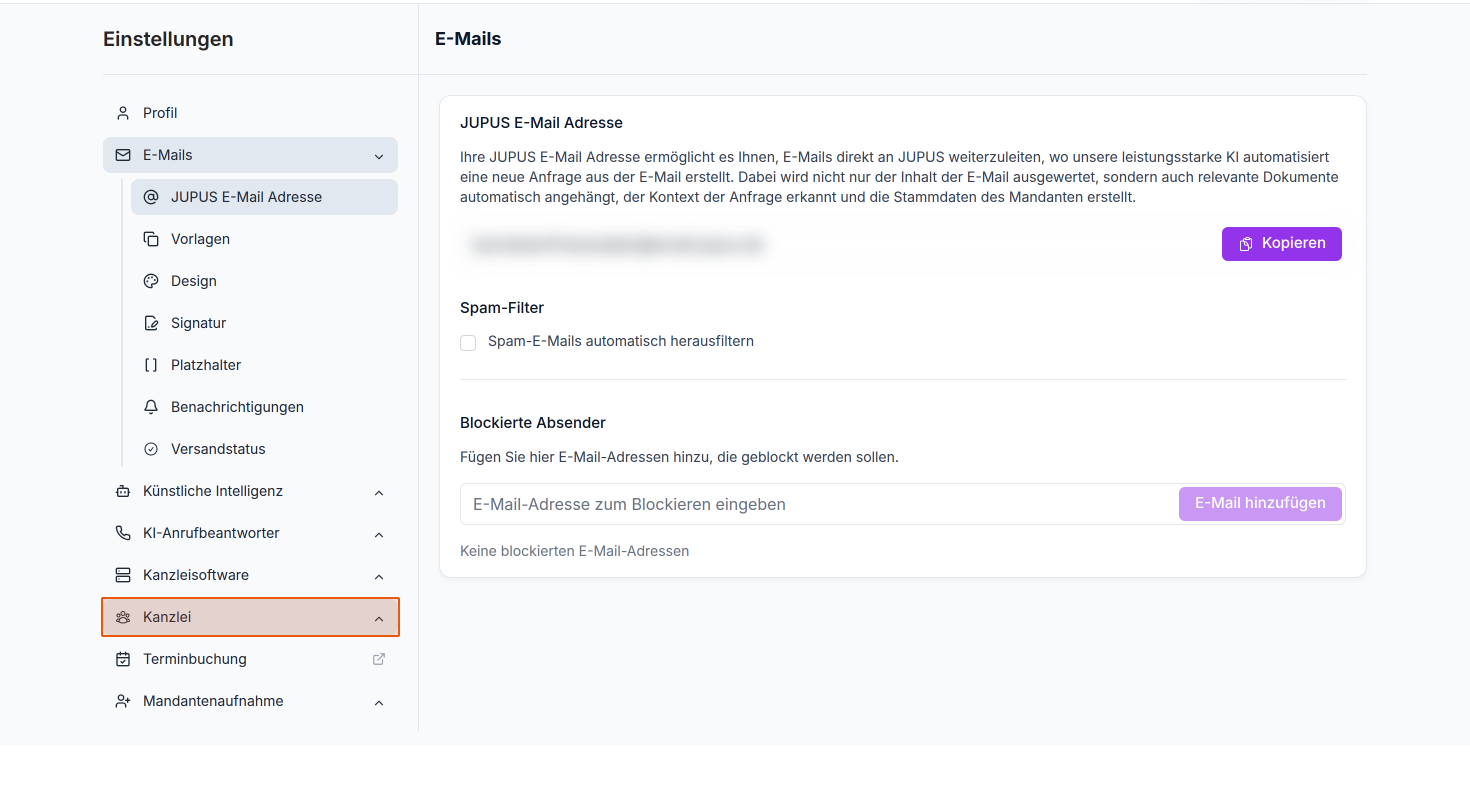The width and height of the screenshot is (1470, 802).
Task: Enable the Spam-E-Mails automatisch herausfiltern checkbox
Action: [468, 343]
